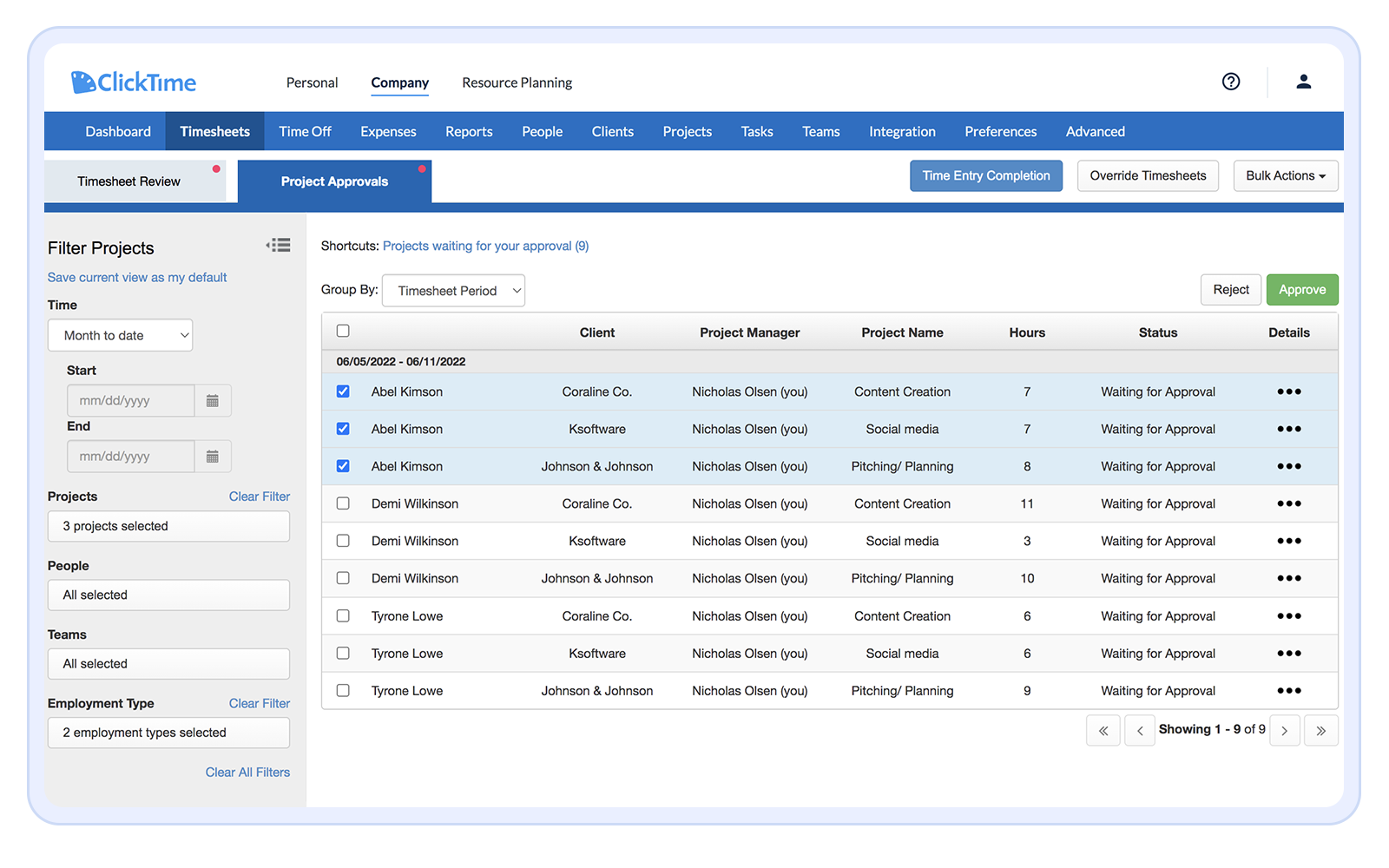Screen dimensions: 1389x868
Task: Open the Bulk Actions dropdown
Action: coord(1285,176)
